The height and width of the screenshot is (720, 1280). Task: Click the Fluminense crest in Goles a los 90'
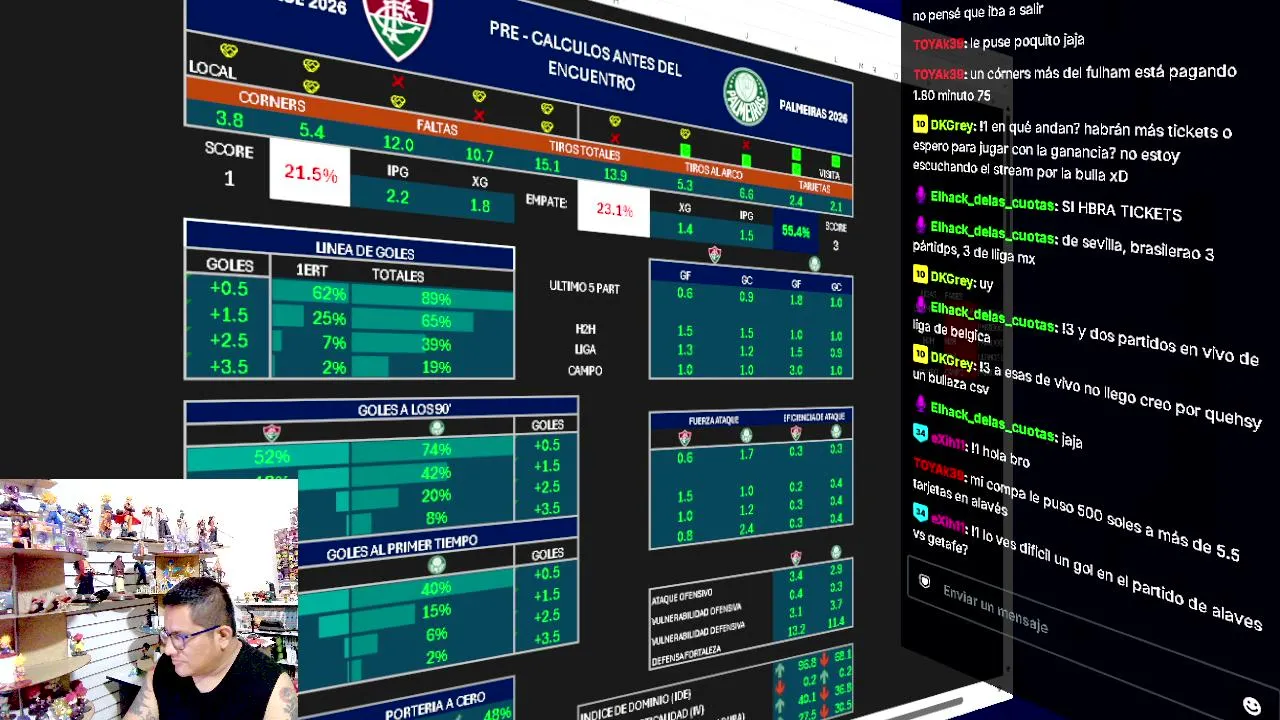point(271,432)
